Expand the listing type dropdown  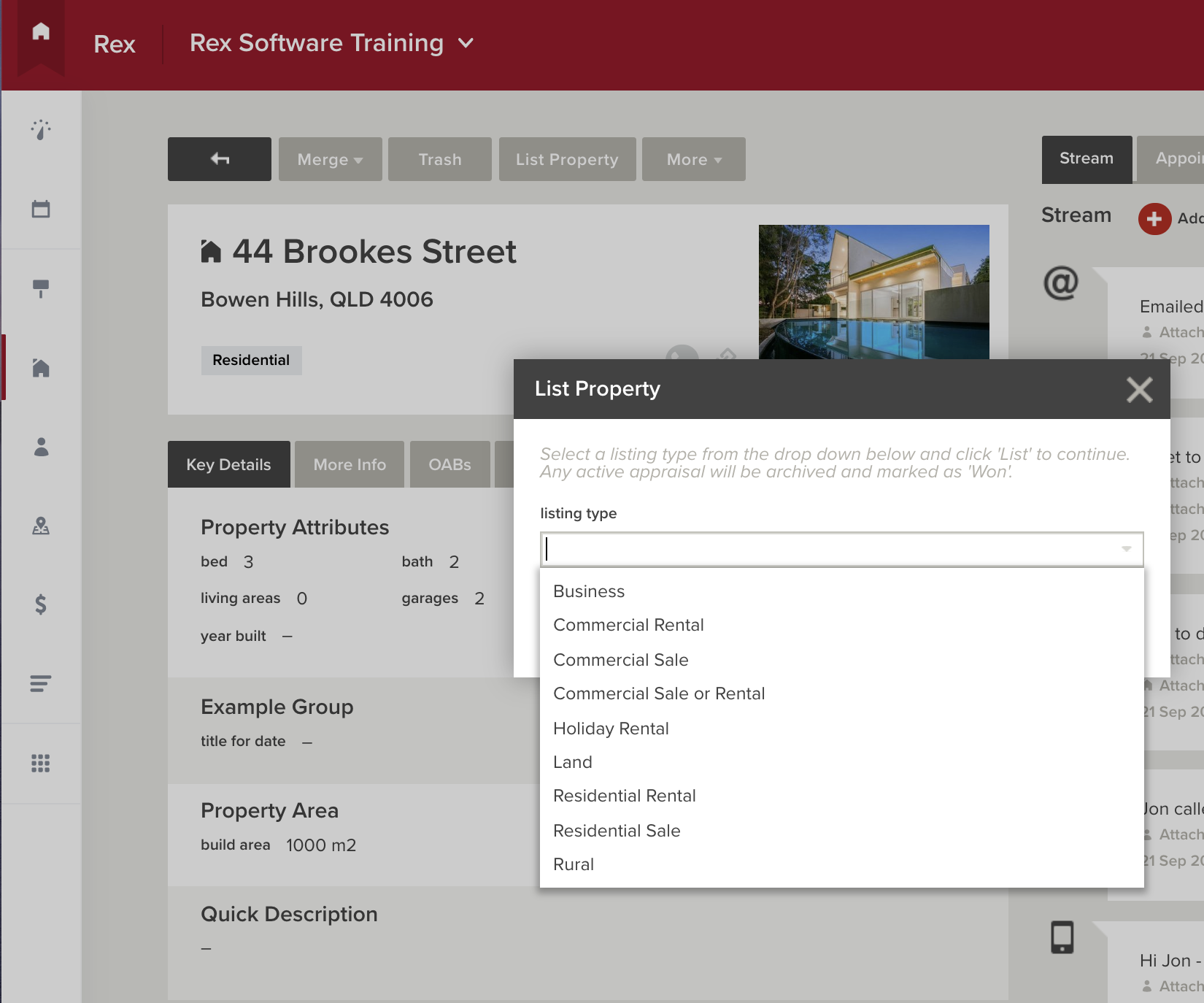click(841, 550)
